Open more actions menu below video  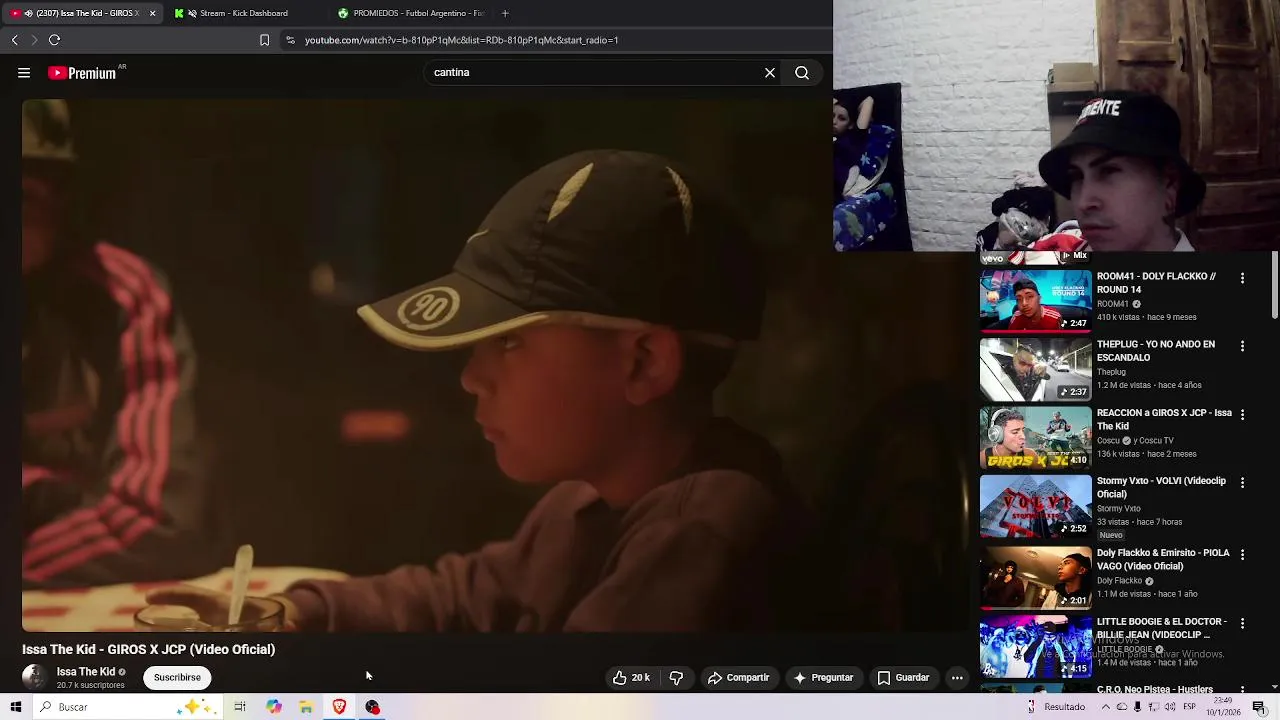pos(957,678)
